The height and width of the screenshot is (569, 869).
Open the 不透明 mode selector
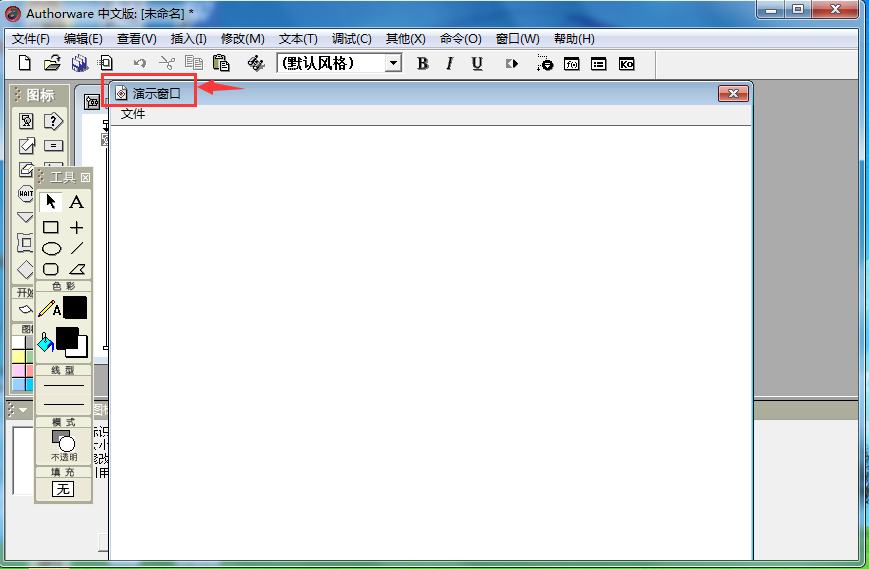(x=63, y=445)
